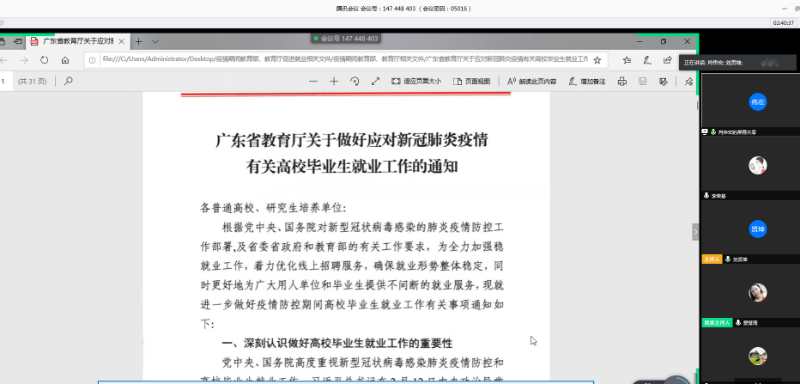The image size is (800, 384).
Task: Search in PDF with the magnifier icon
Action: click(68, 81)
